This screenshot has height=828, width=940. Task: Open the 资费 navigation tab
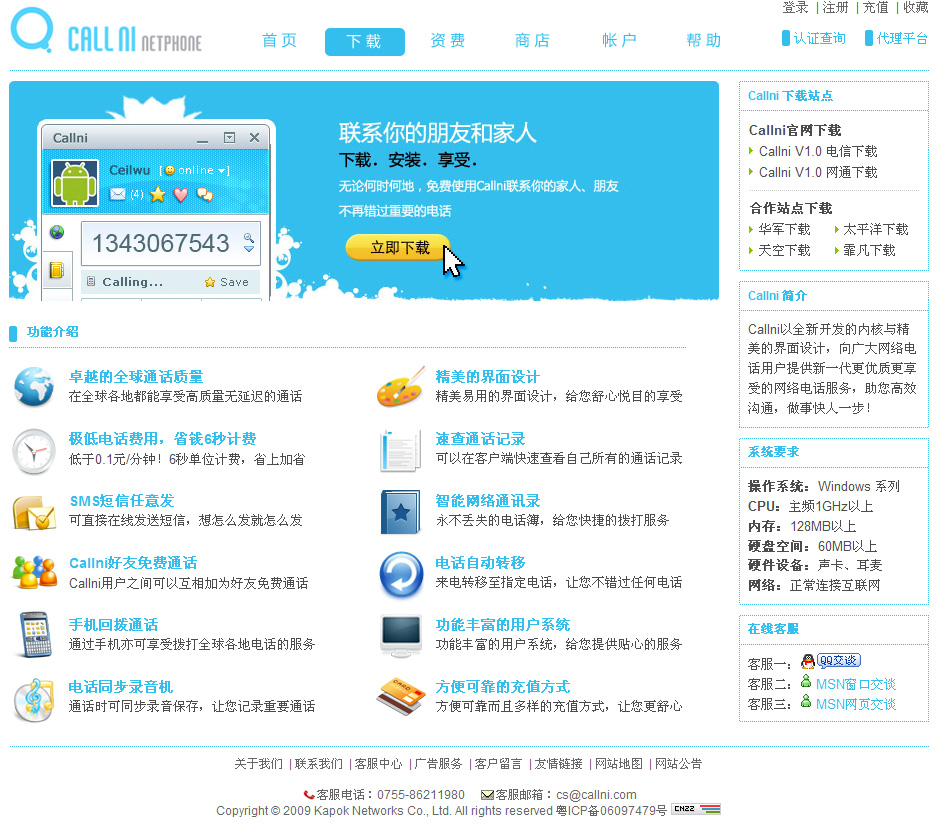(448, 41)
